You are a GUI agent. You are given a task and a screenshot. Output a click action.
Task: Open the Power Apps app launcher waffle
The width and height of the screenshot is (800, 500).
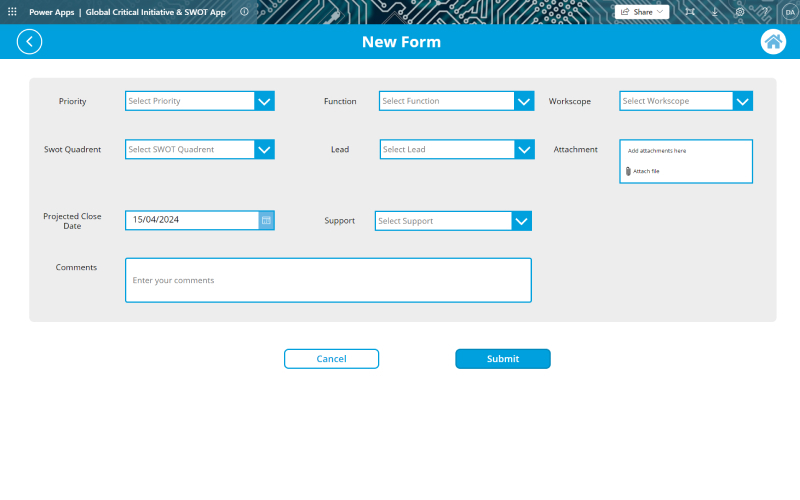point(12,11)
